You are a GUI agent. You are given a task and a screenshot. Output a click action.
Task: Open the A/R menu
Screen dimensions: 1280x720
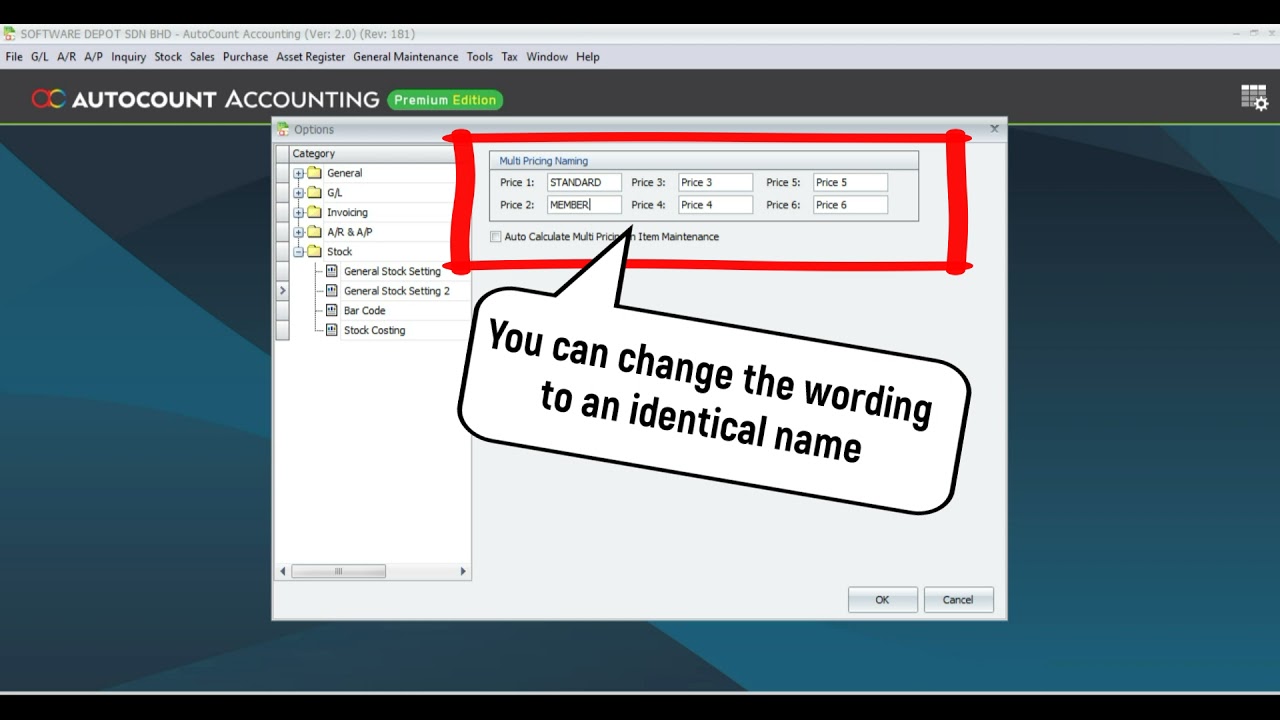click(66, 57)
